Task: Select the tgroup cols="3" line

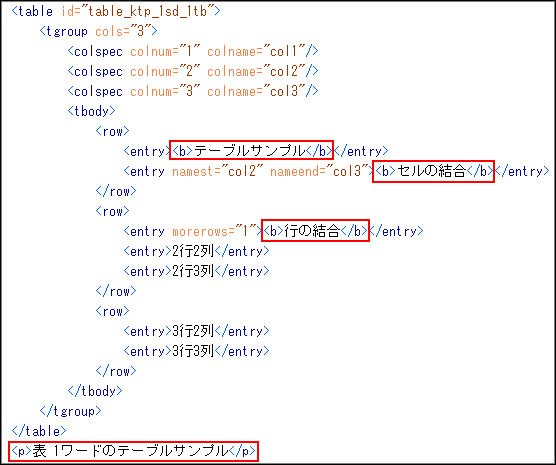Action: point(99,31)
